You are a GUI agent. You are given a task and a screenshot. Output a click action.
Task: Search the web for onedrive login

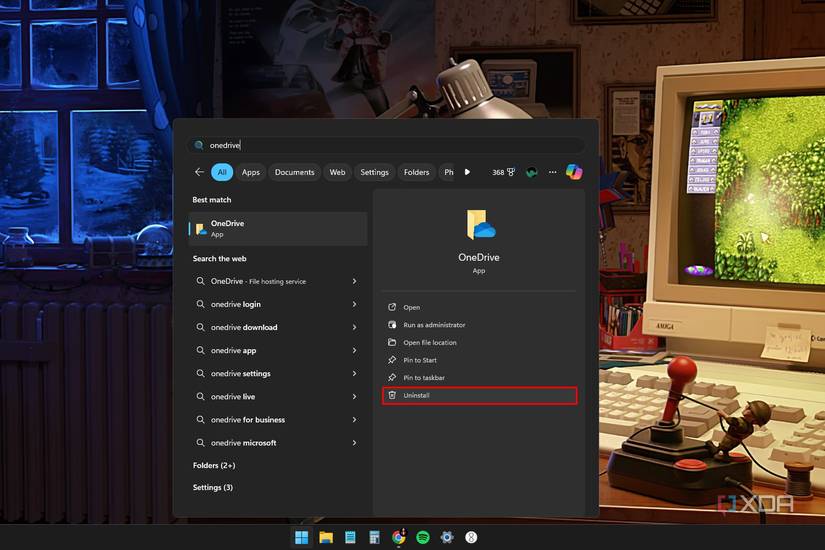(x=236, y=304)
